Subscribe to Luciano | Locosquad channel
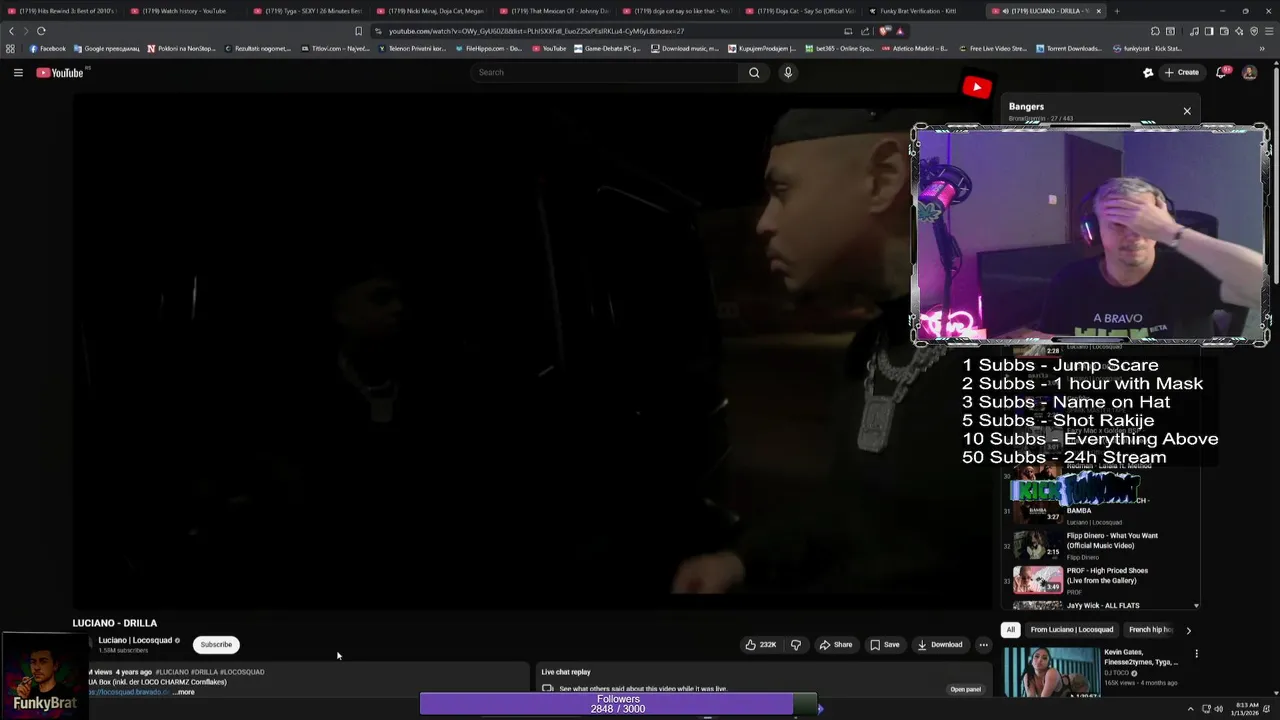 coord(216,645)
